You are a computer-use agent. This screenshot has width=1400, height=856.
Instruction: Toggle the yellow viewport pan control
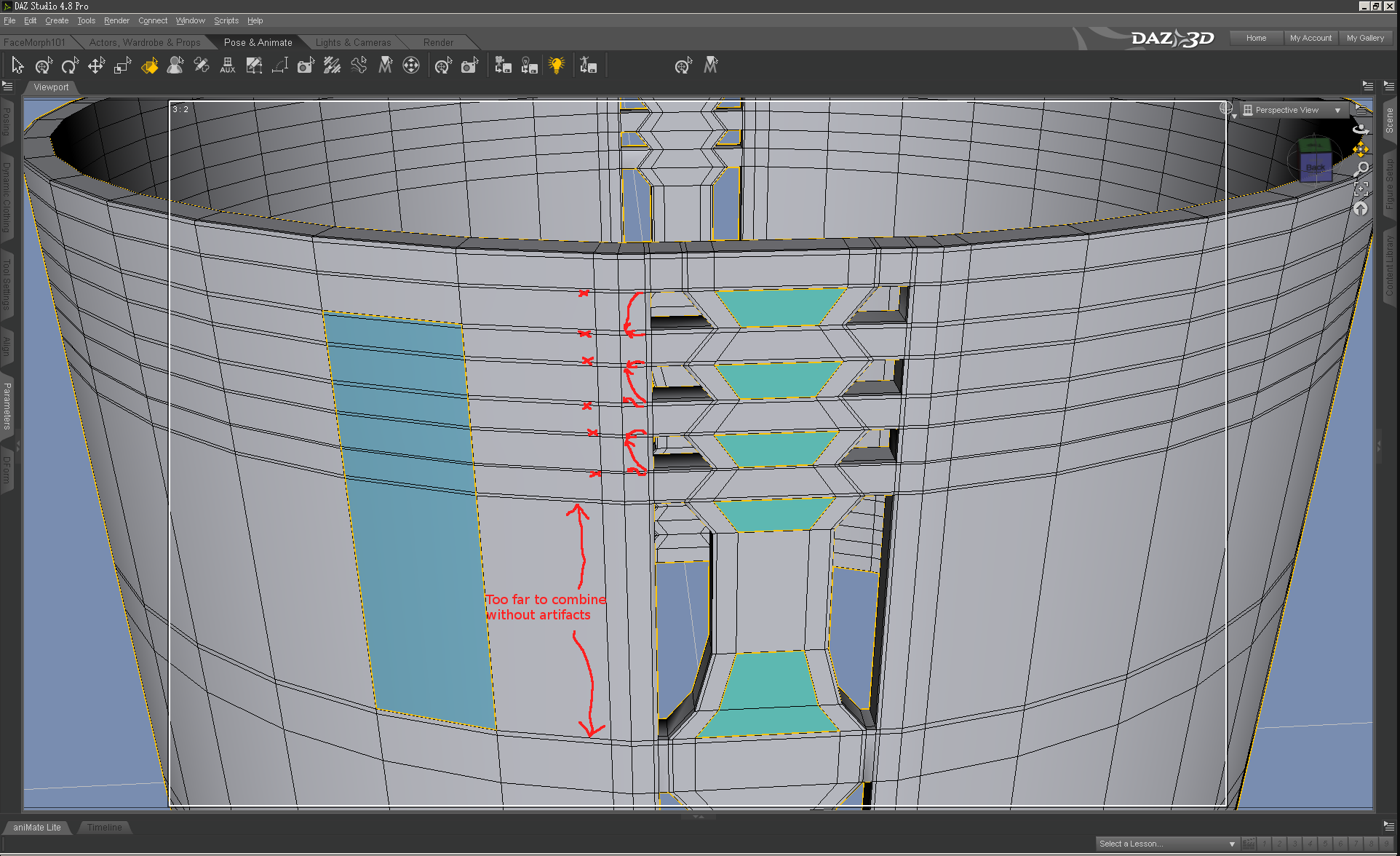1361,149
